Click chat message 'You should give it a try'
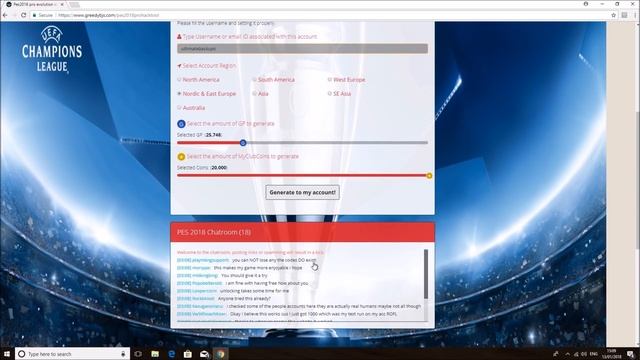This screenshot has width=640, height=360. point(244,276)
